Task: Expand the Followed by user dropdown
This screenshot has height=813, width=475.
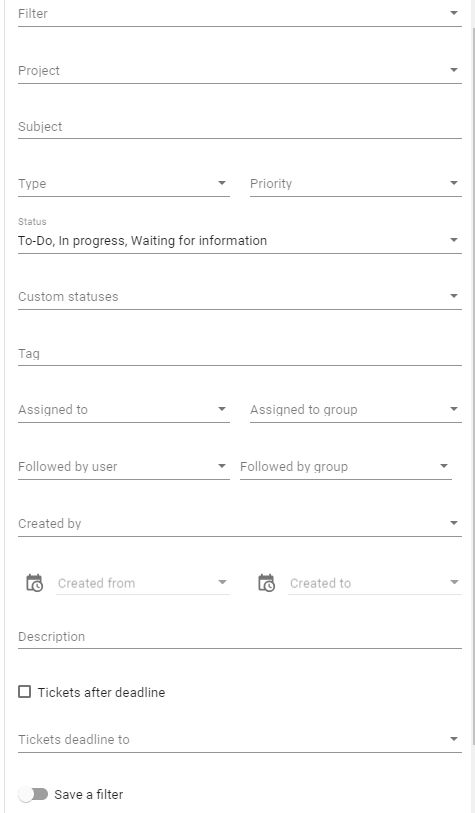Action: (123, 467)
